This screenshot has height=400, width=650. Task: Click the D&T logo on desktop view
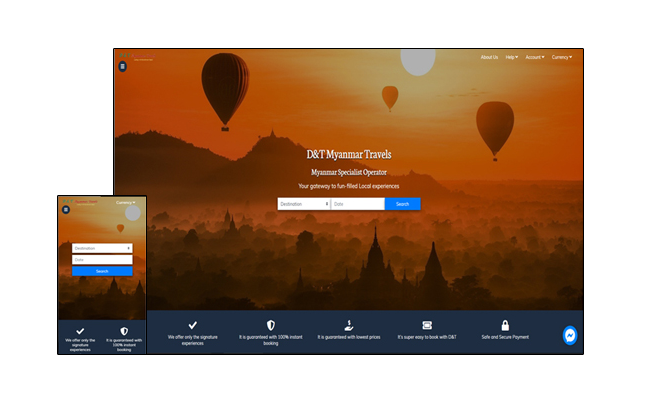pyautogui.click(x=137, y=56)
